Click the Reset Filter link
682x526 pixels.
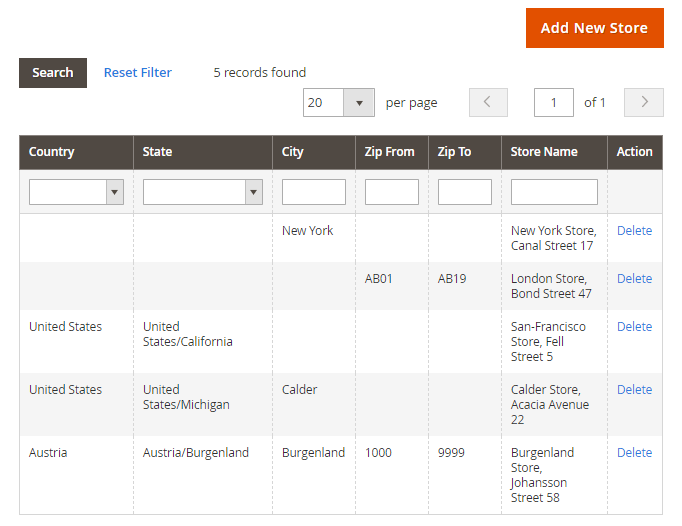pyautogui.click(x=138, y=72)
